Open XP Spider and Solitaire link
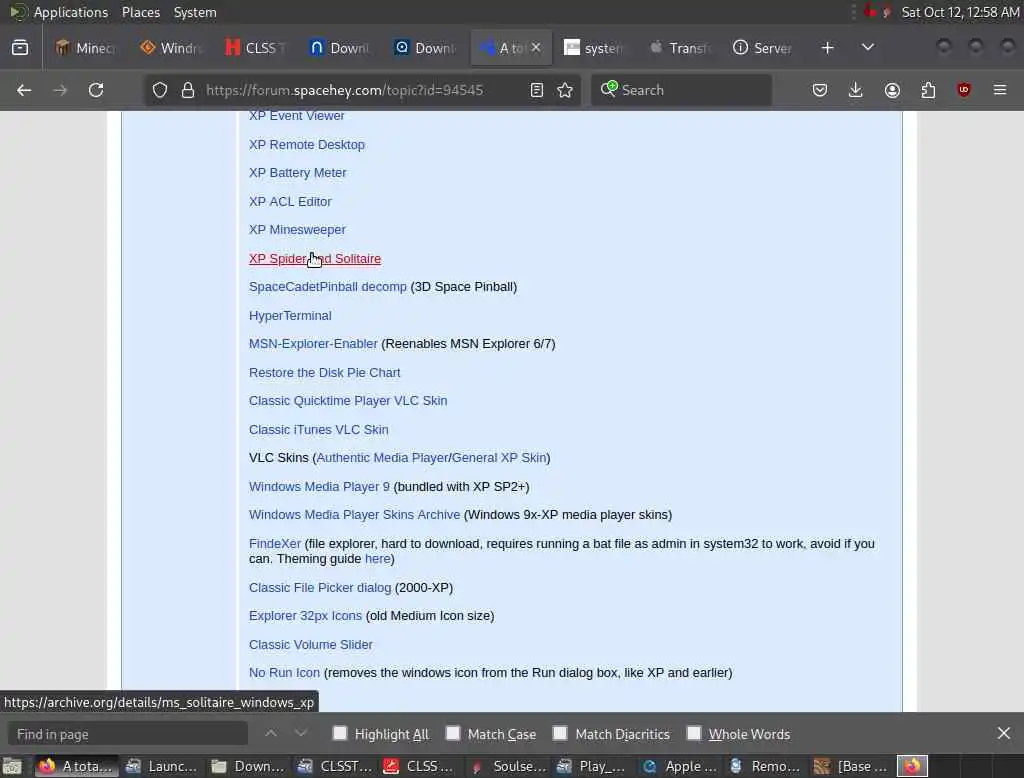Image resolution: width=1024 pixels, height=778 pixels. 315,259
